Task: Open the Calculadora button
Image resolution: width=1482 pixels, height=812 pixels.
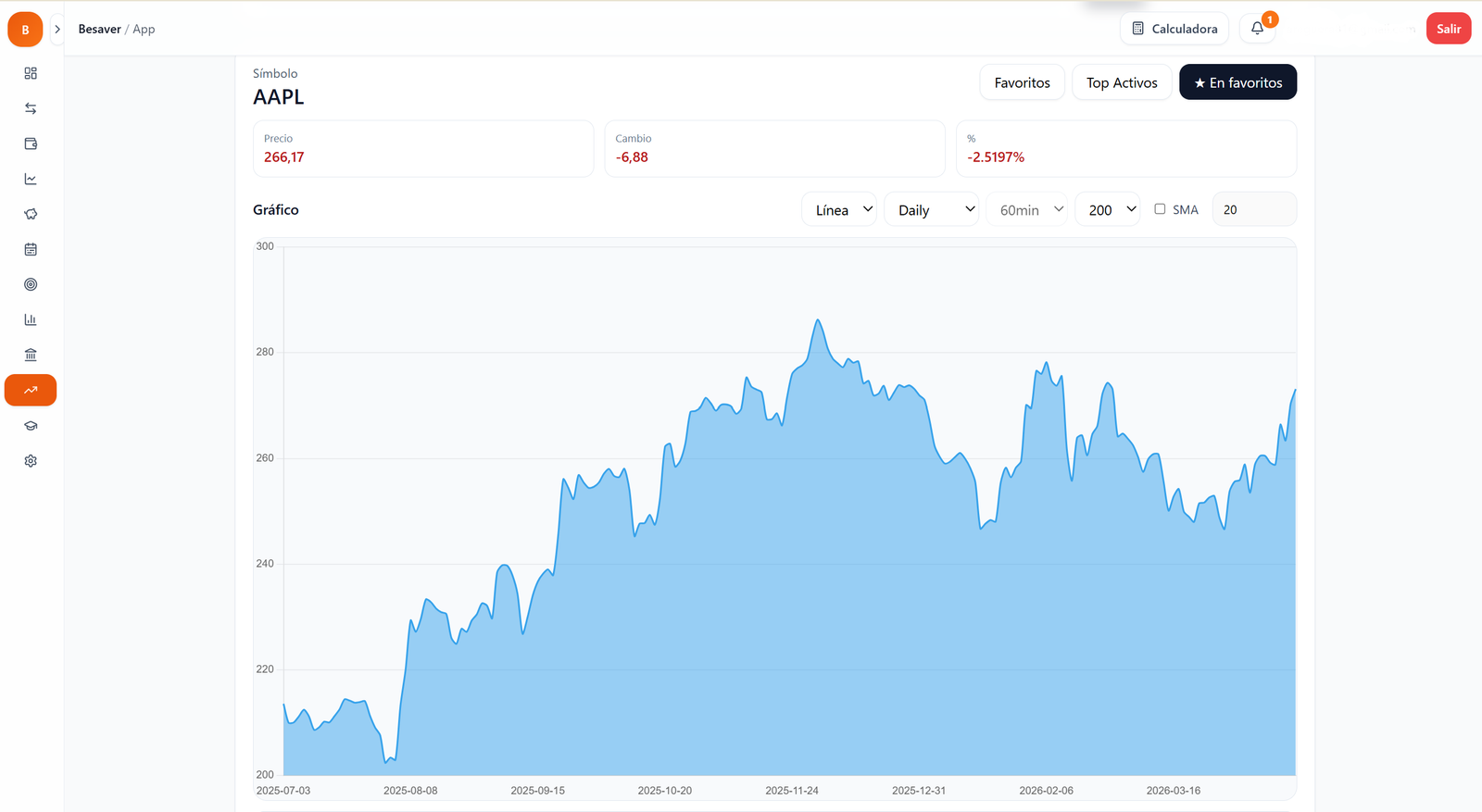Action: 1174,29
